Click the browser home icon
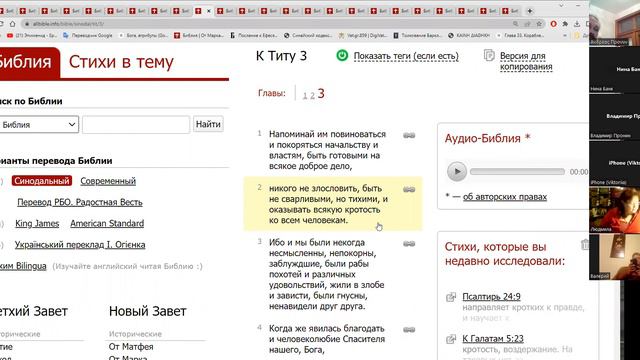The width and height of the screenshot is (640, 360). coord(13,24)
